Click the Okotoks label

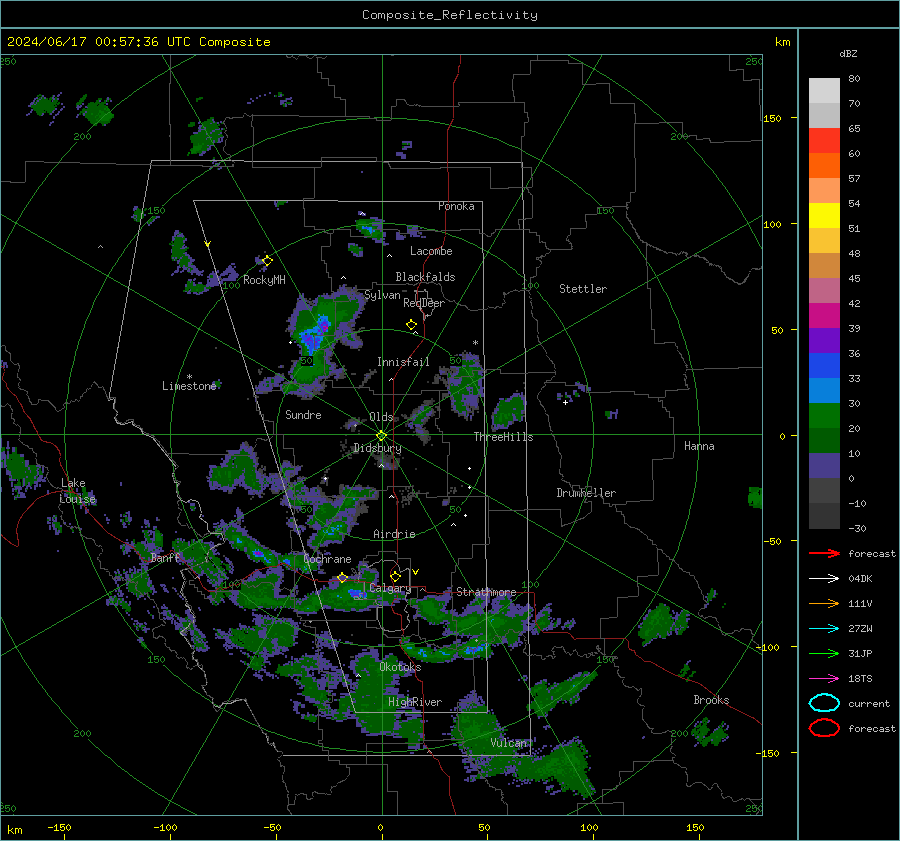click(400, 667)
